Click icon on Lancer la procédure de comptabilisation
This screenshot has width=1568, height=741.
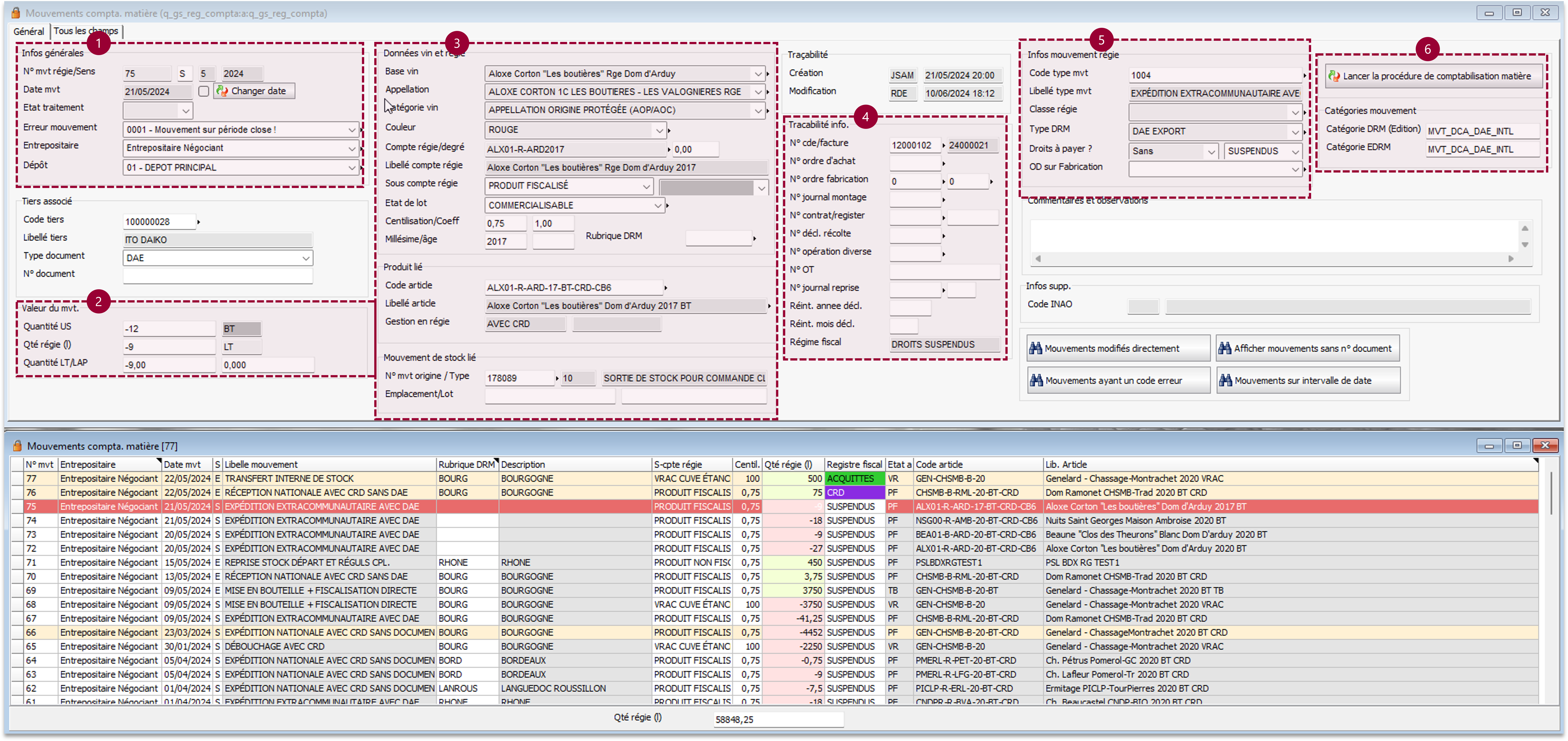coord(1334,76)
